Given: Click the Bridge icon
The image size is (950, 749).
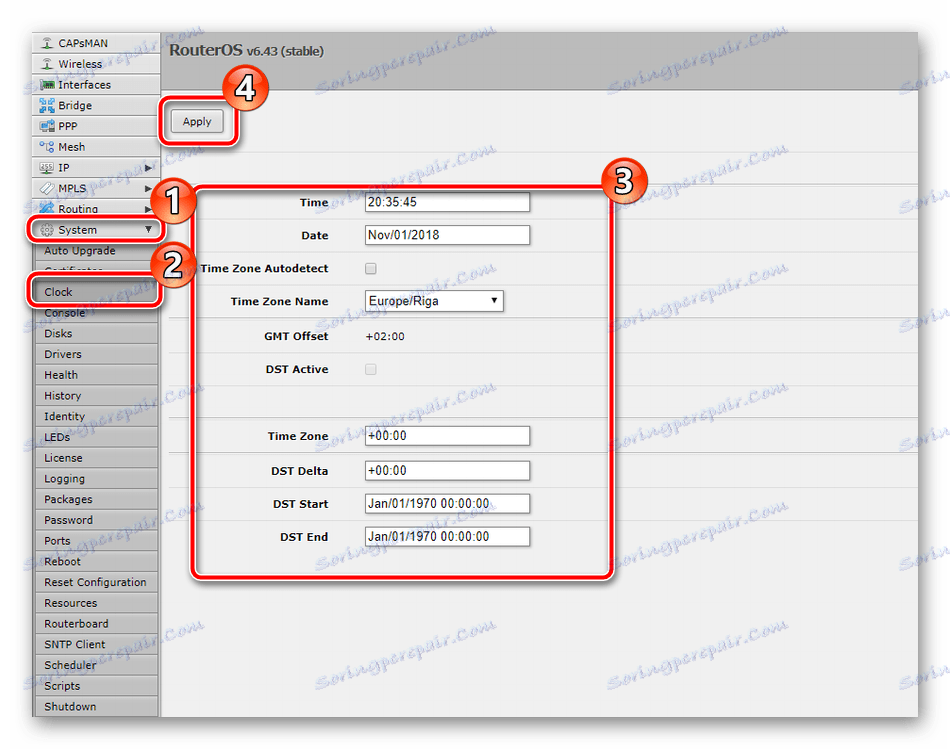Looking at the screenshot, I should point(47,105).
